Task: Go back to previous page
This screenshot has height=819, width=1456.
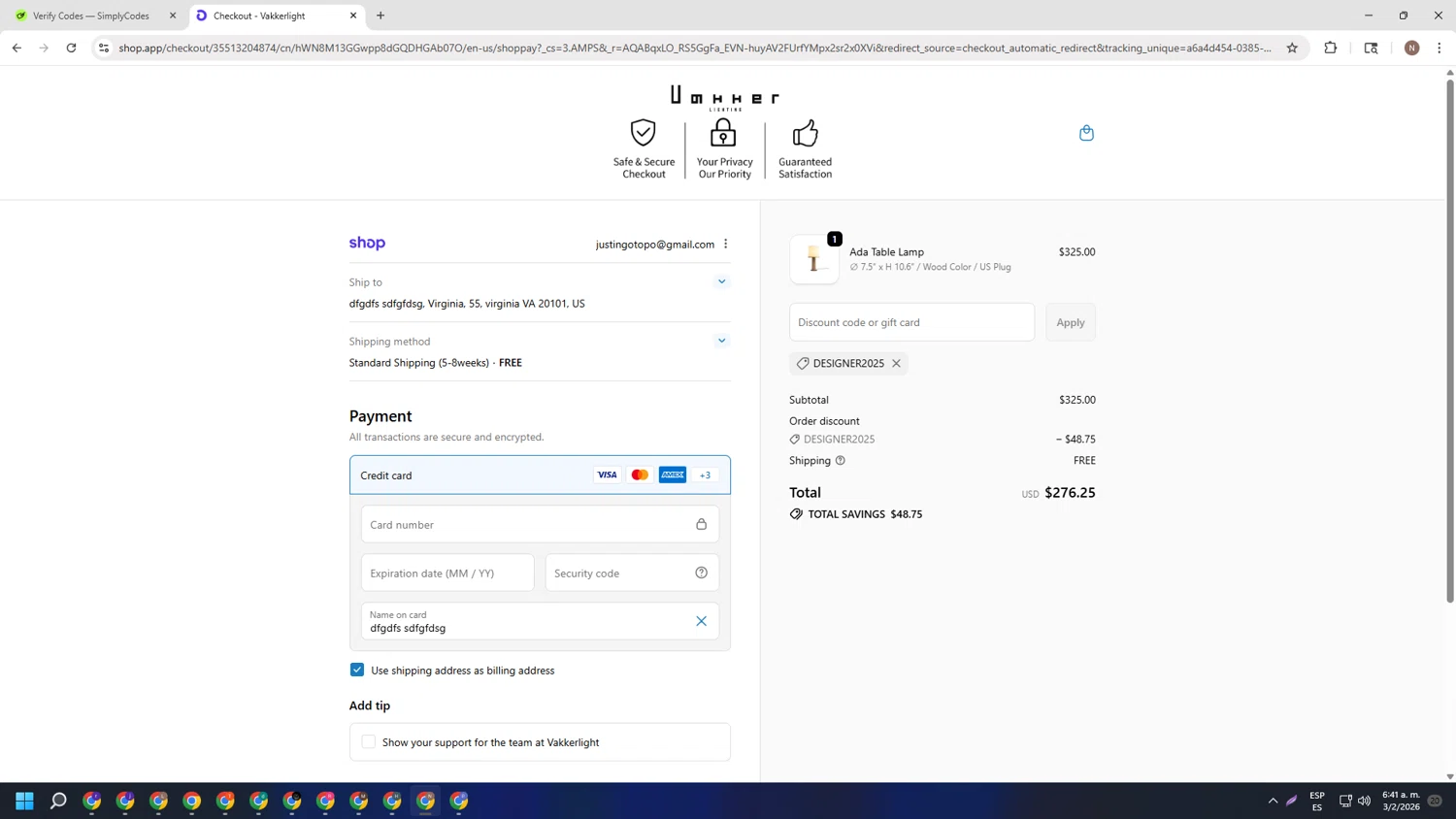Action: (x=17, y=48)
